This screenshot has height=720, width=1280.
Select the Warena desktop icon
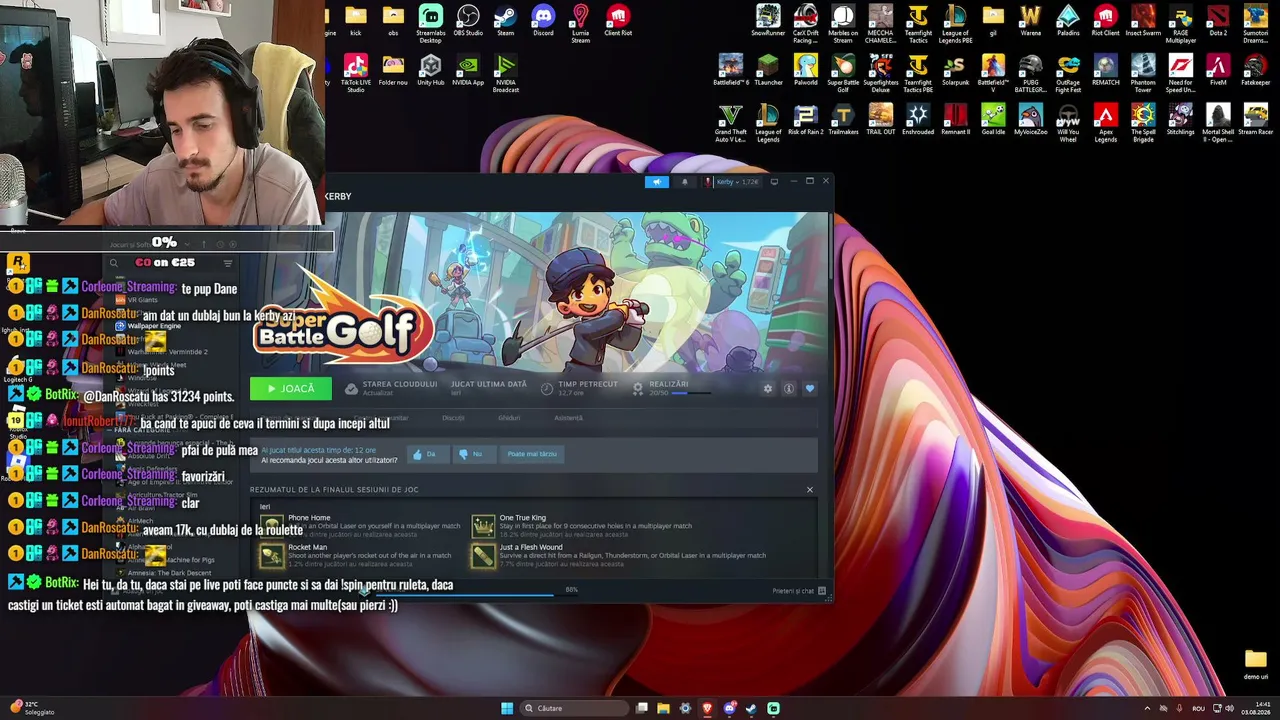pos(1031,20)
